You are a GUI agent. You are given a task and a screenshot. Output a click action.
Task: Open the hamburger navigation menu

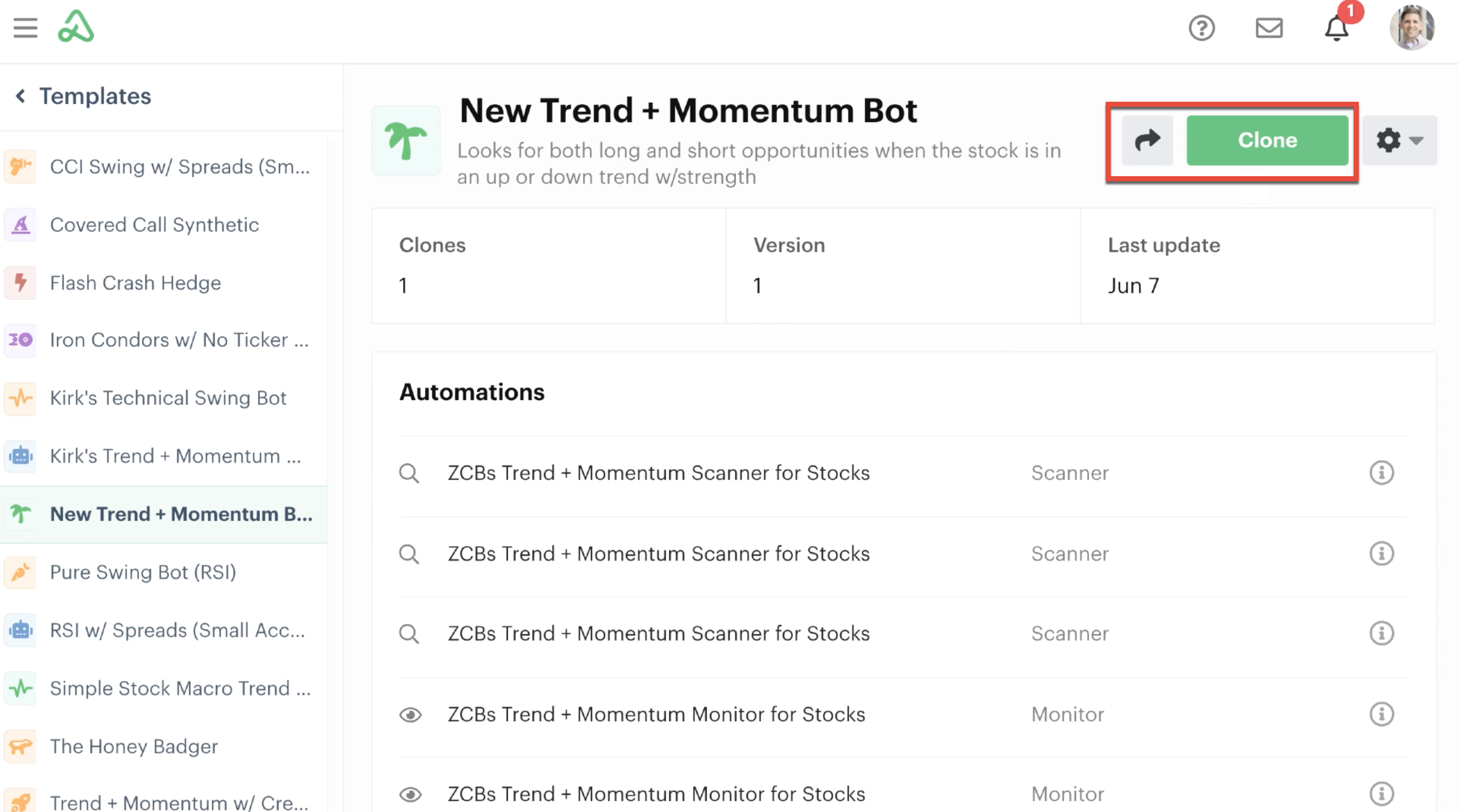tap(25, 28)
